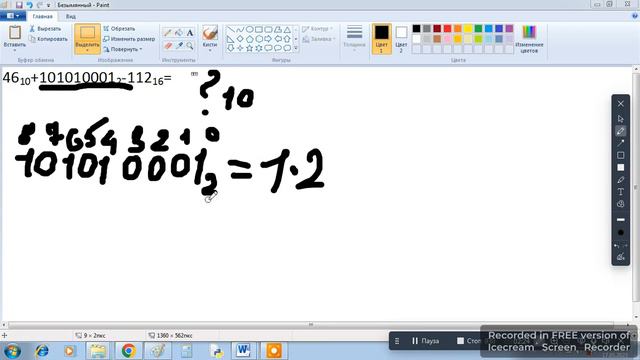This screenshot has width=640, height=360.
Task: Pick the marker highlighter in recorder panel
Action: point(620,180)
